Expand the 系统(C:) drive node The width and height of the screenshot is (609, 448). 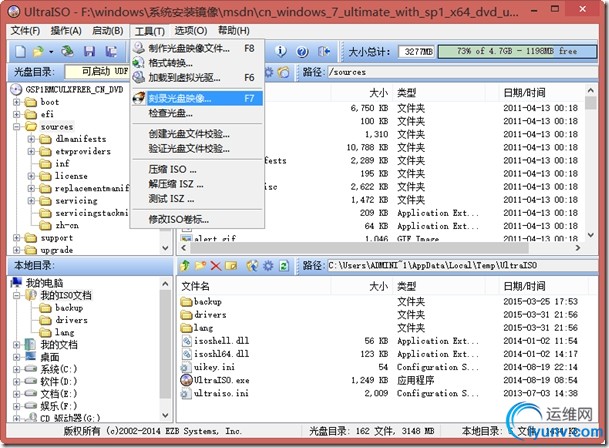click(x=16, y=369)
